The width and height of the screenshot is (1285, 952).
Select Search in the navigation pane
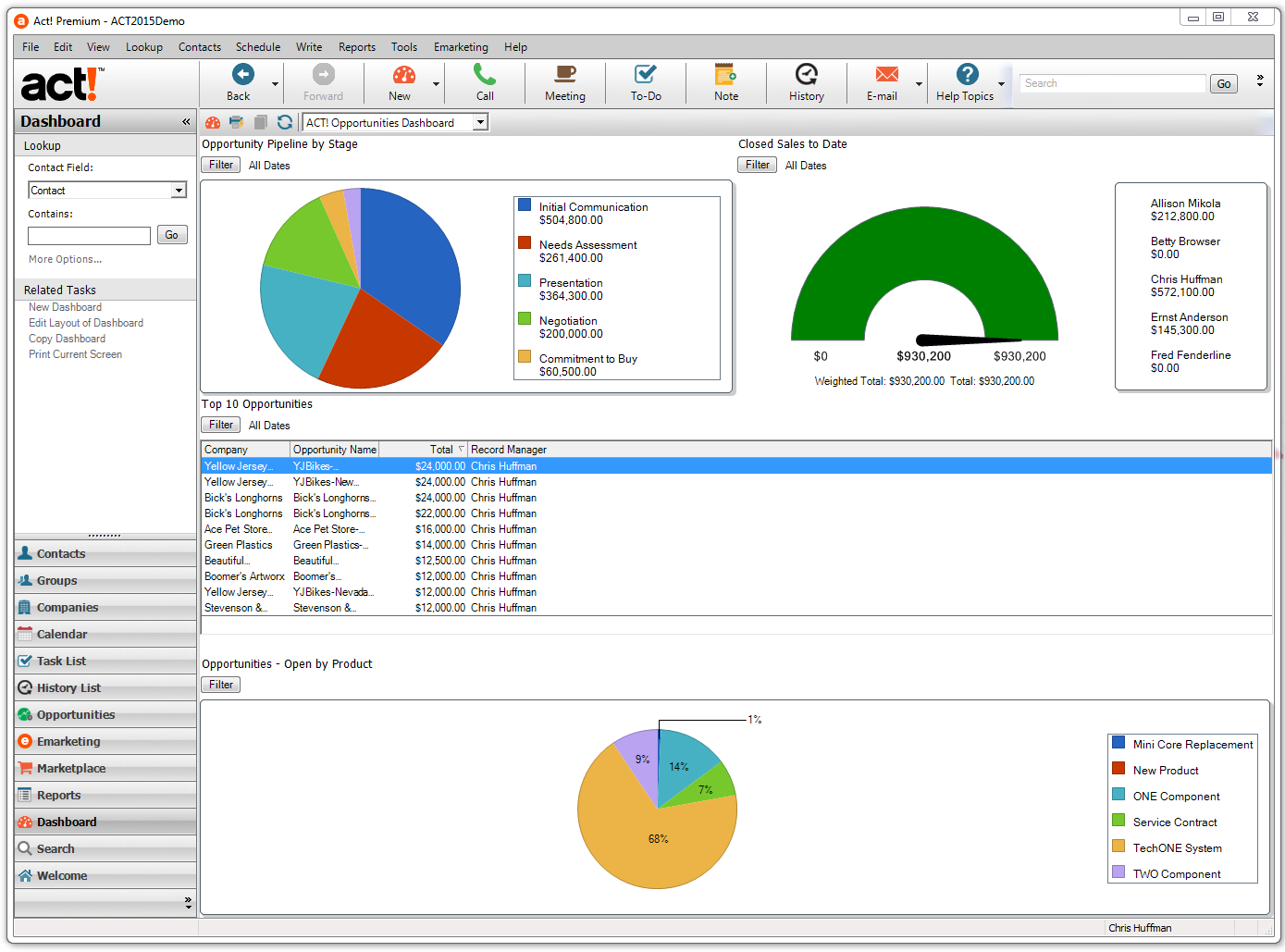pyautogui.click(x=105, y=848)
